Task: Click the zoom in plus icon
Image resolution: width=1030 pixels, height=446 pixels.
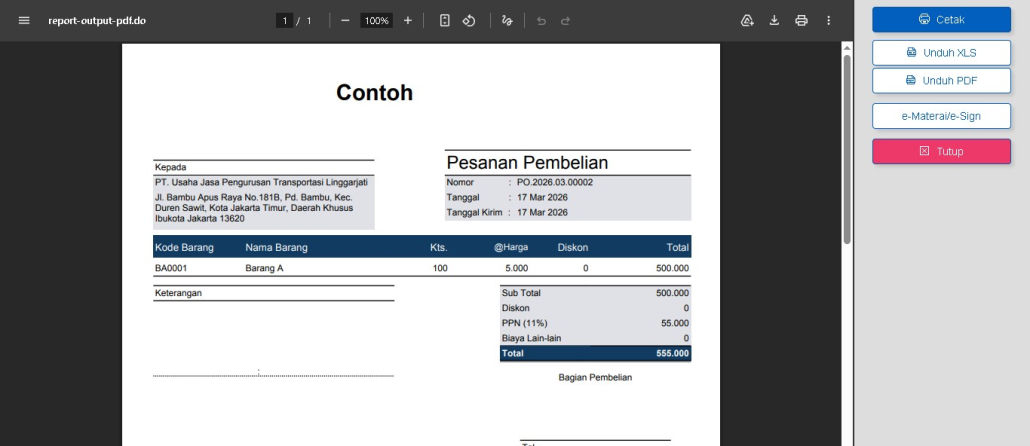Action: [x=408, y=20]
